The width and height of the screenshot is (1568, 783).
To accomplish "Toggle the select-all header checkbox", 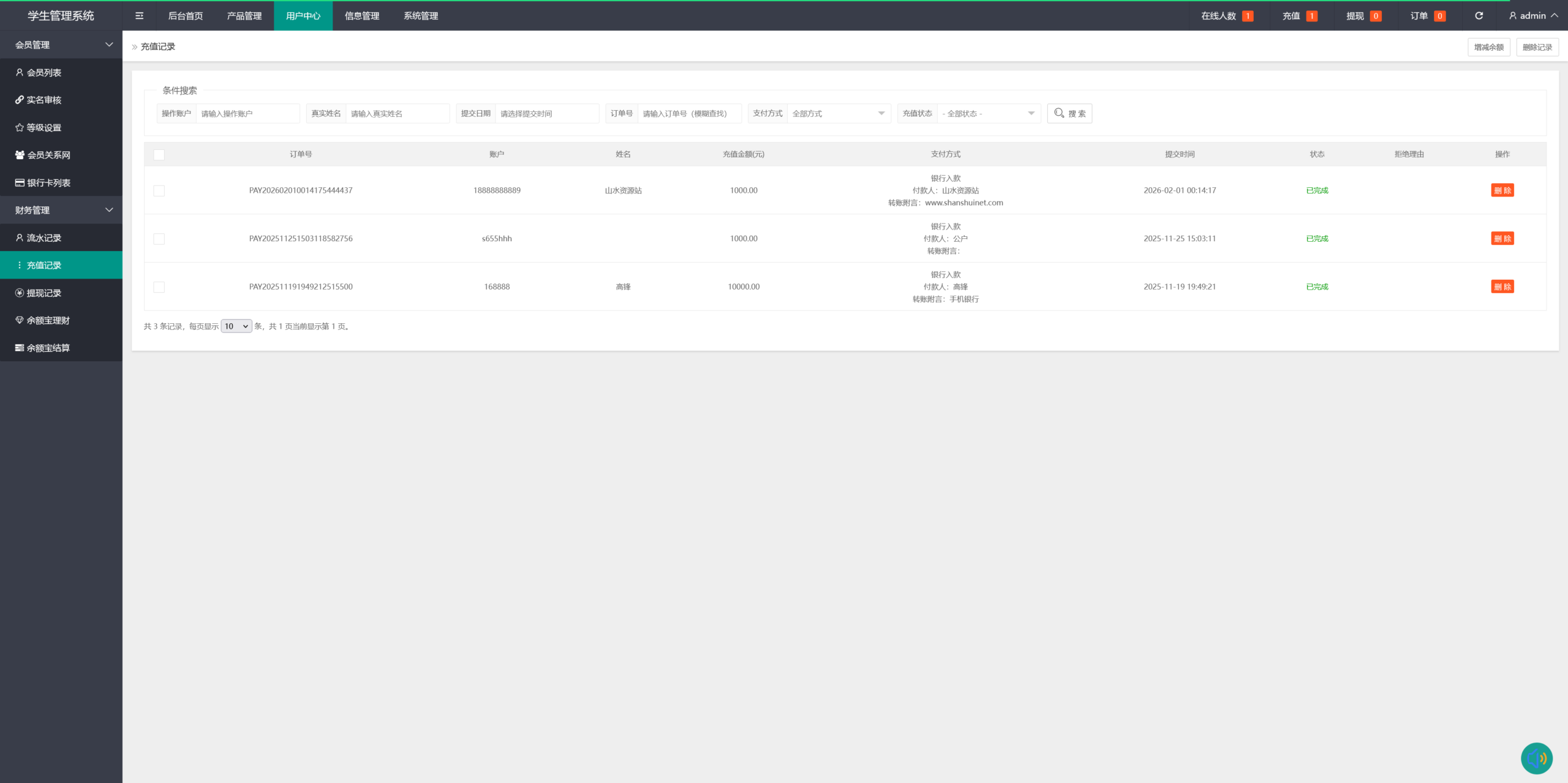I will pyautogui.click(x=159, y=155).
